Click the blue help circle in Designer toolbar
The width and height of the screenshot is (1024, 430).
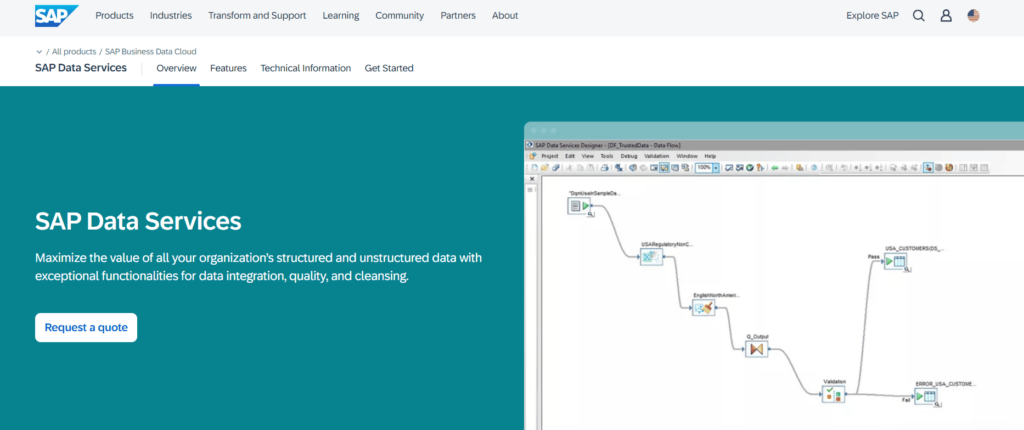pyautogui.click(x=814, y=168)
